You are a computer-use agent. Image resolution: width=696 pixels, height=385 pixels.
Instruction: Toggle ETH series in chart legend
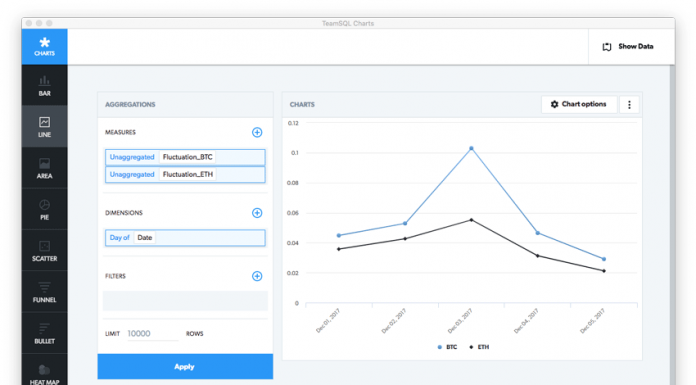pyautogui.click(x=479, y=347)
